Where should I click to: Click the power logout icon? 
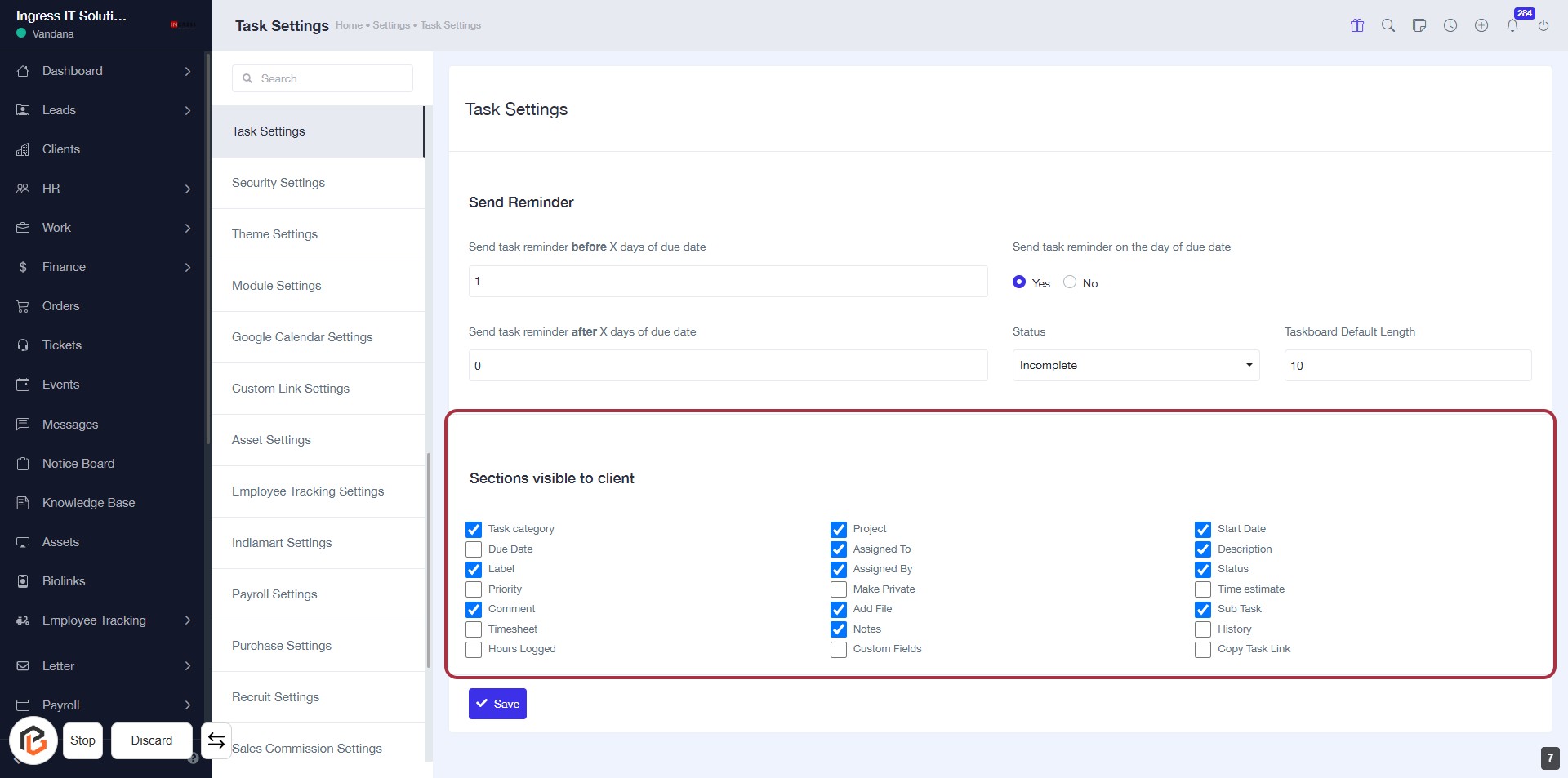click(1543, 25)
